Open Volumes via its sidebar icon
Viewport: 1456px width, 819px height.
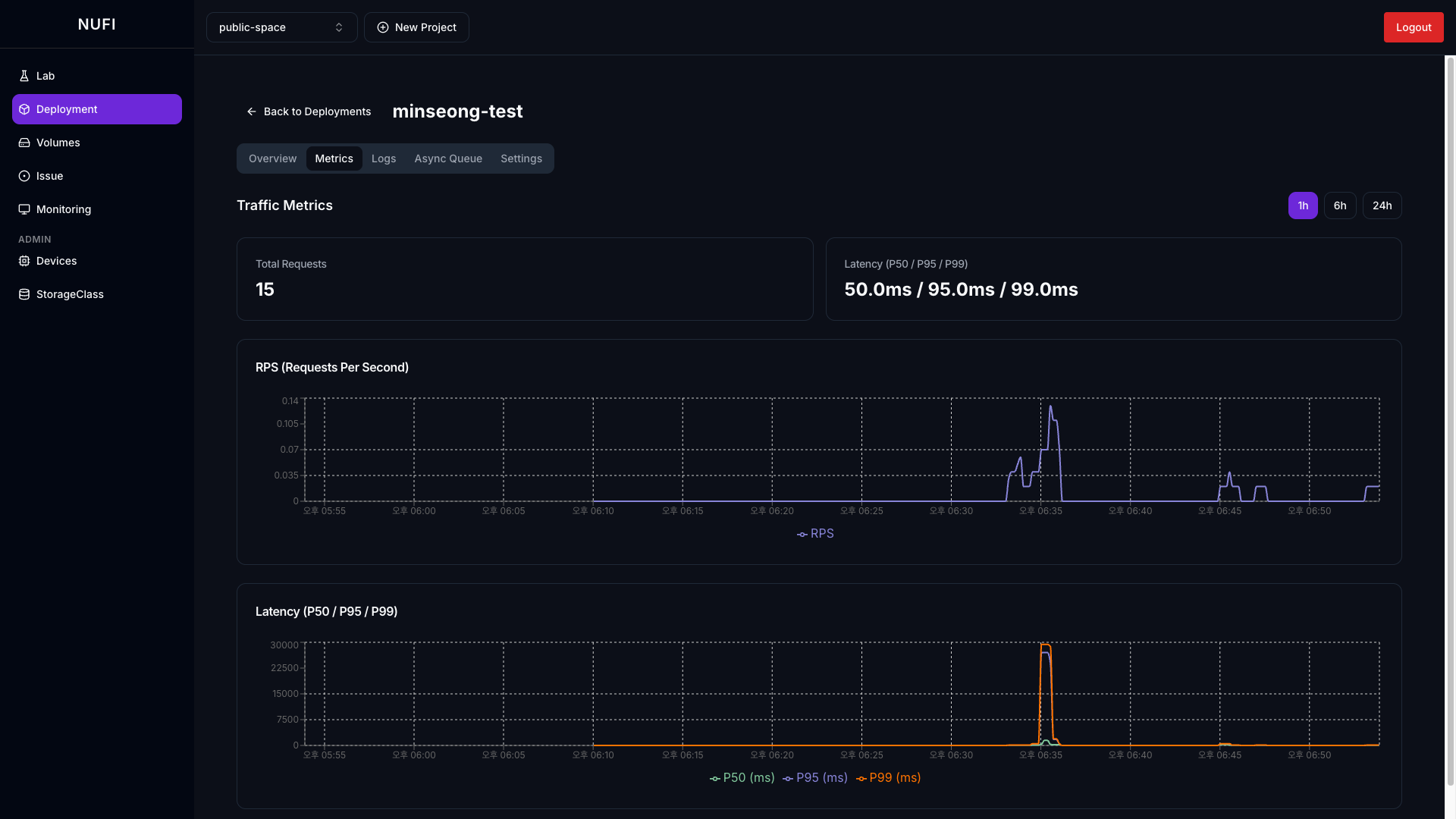pos(24,143)
